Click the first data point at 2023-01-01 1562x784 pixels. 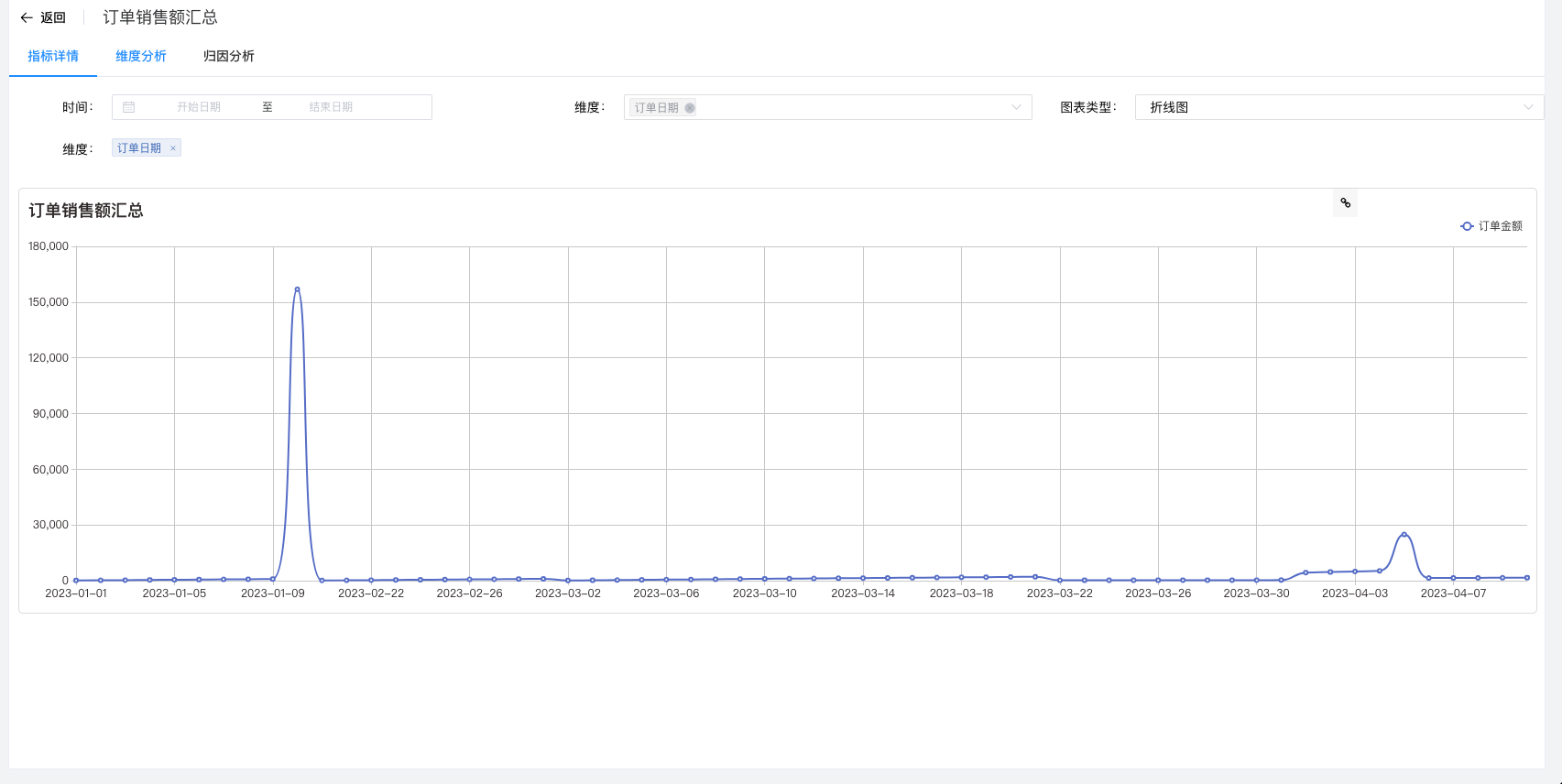[x=76, y=580]
